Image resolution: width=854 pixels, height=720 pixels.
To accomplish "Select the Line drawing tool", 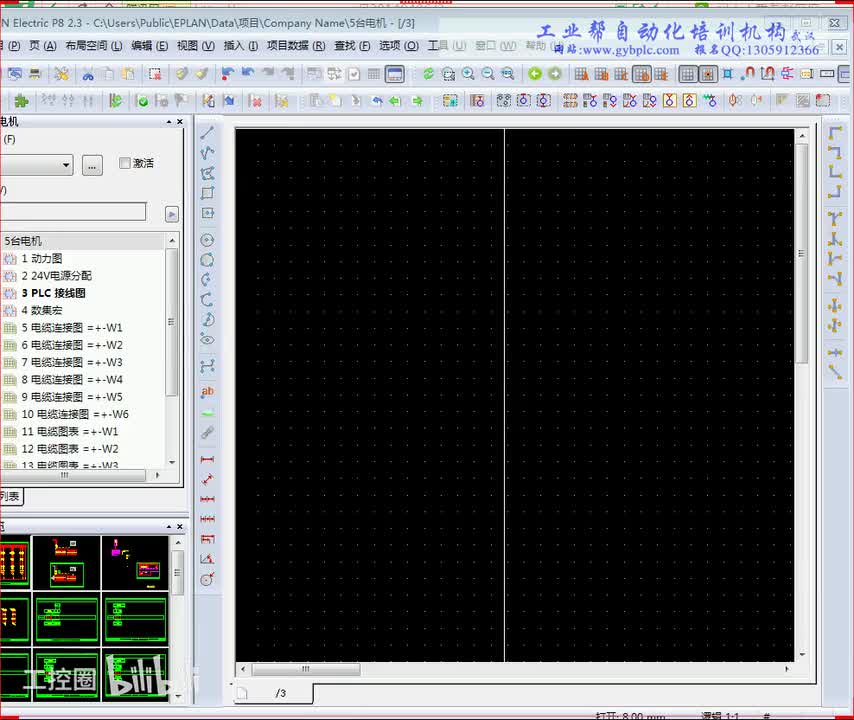I will (208, 132).
